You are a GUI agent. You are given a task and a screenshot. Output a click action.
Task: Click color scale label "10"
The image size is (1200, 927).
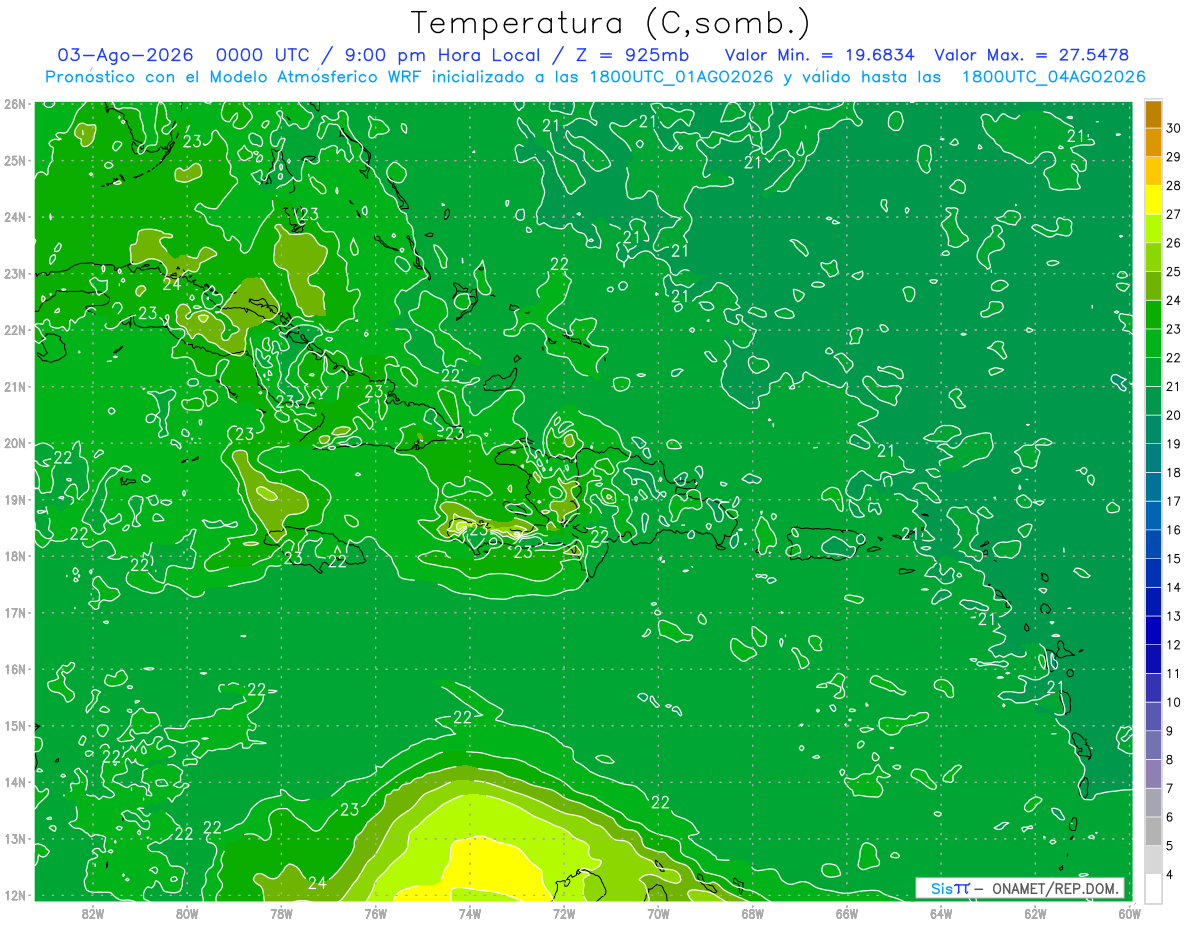[x=1174, y=702]
